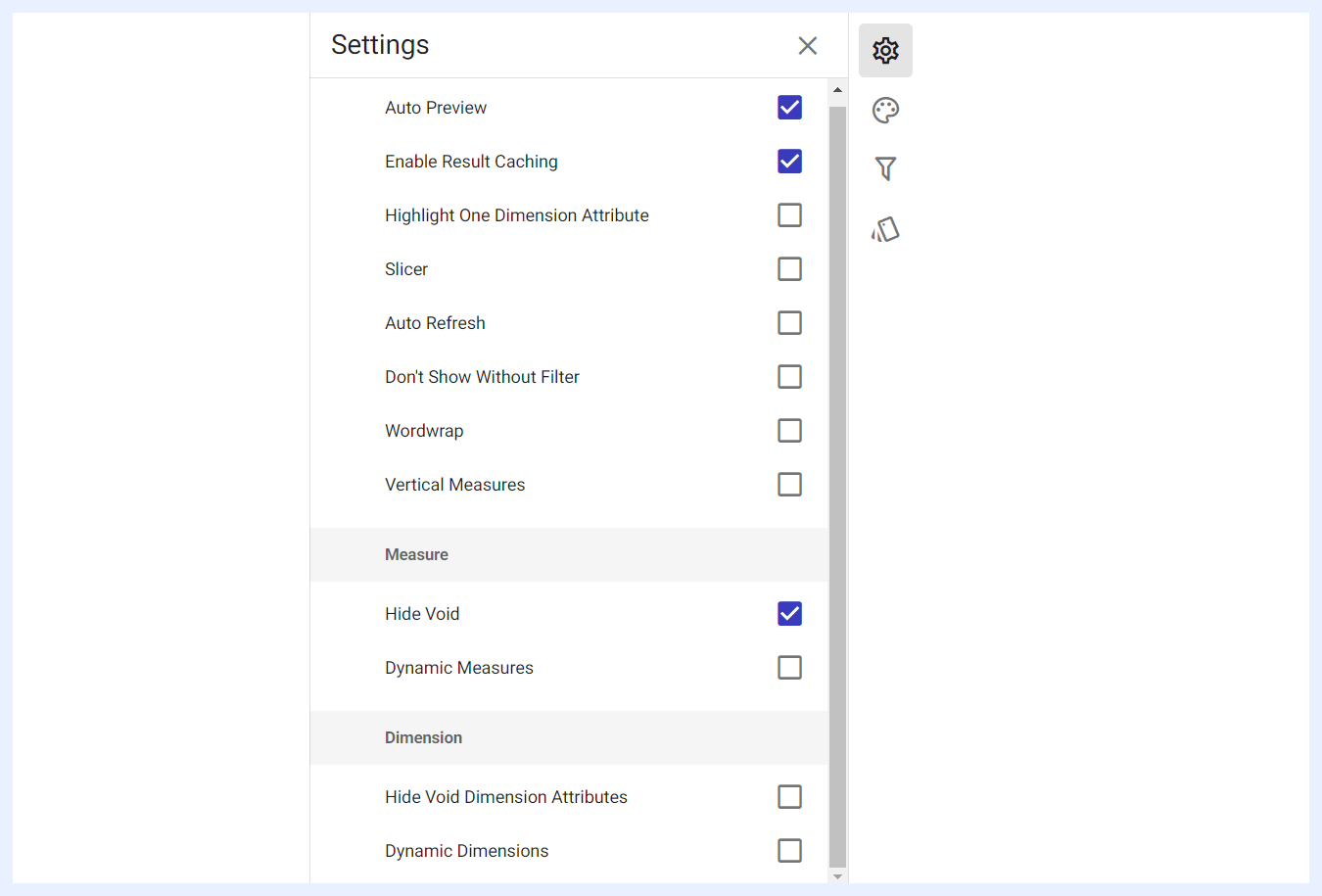Click the Vertical Measures label
The height and width of the screenshot is (896, 1322).
pos(454,485)
